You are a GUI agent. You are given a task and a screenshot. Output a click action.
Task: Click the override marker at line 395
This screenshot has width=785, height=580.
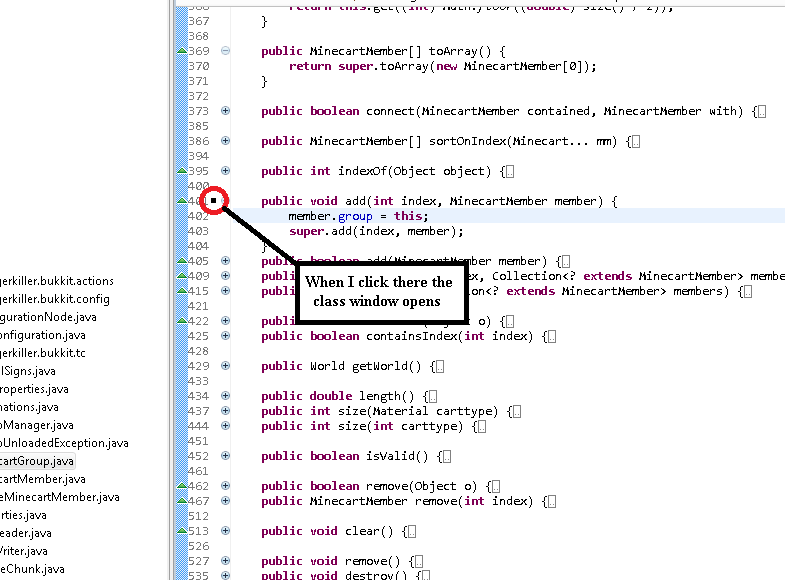(x=182, y=171)
